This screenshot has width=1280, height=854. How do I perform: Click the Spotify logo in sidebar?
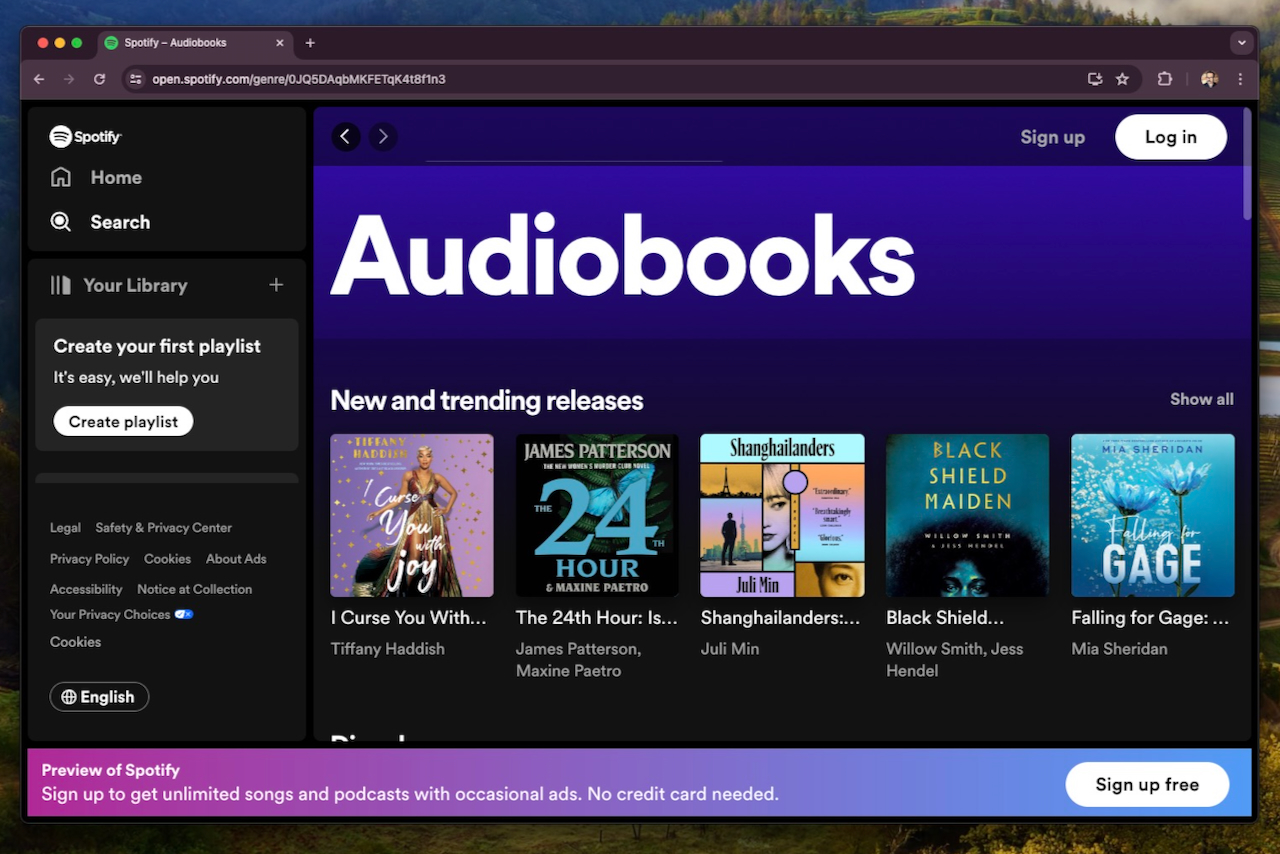pos(86,137)
